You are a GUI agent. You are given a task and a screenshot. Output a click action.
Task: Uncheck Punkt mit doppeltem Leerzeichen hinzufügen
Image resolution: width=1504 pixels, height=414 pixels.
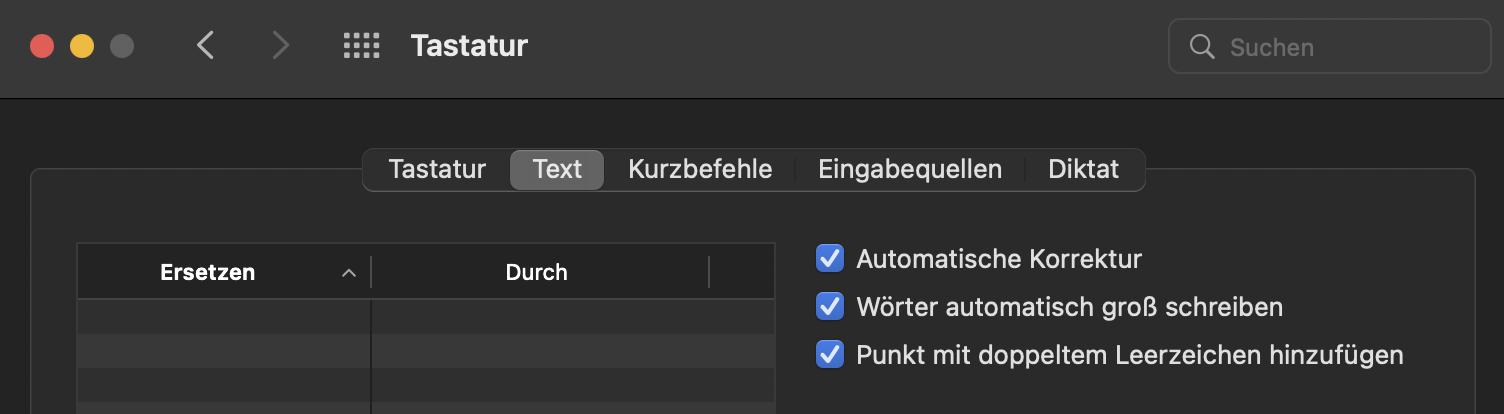click(830, 354)
